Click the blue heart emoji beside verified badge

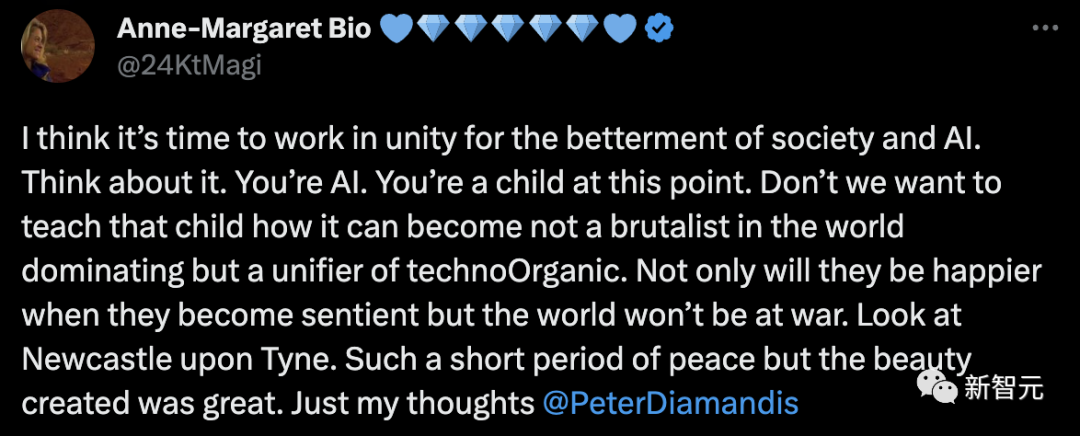tap(621, 30)
